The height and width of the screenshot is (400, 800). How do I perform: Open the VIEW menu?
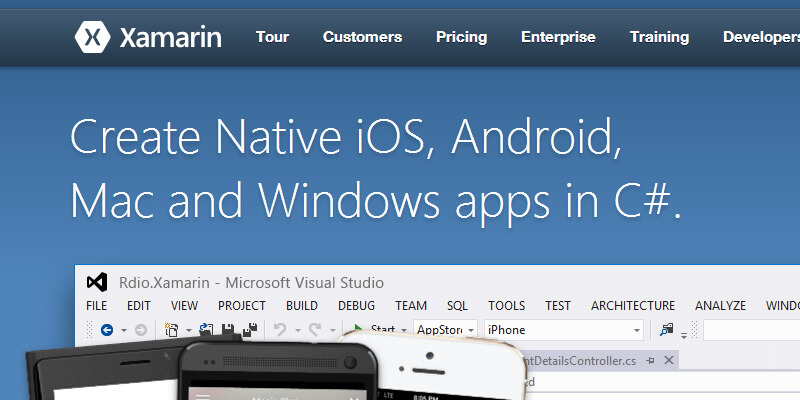click(x=184, y=306)
